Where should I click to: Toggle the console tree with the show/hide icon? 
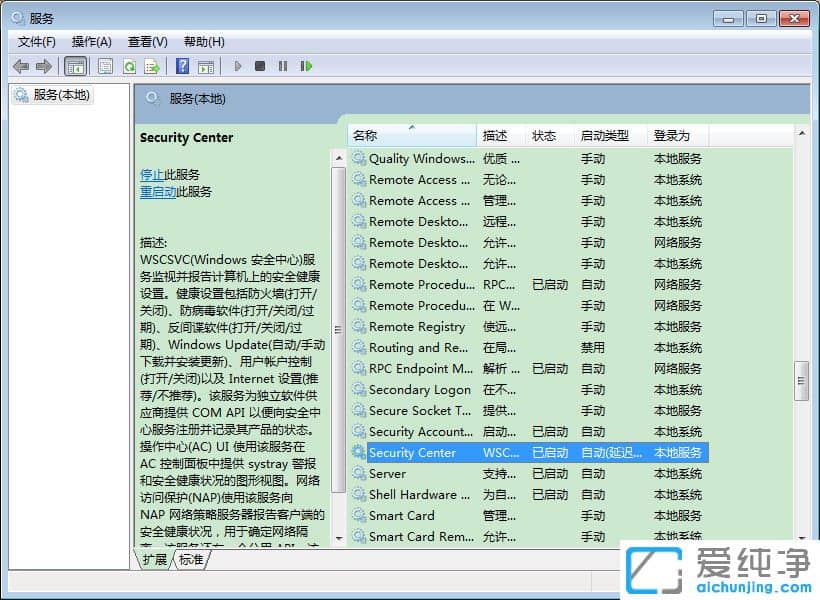click(x=76, y=66)
